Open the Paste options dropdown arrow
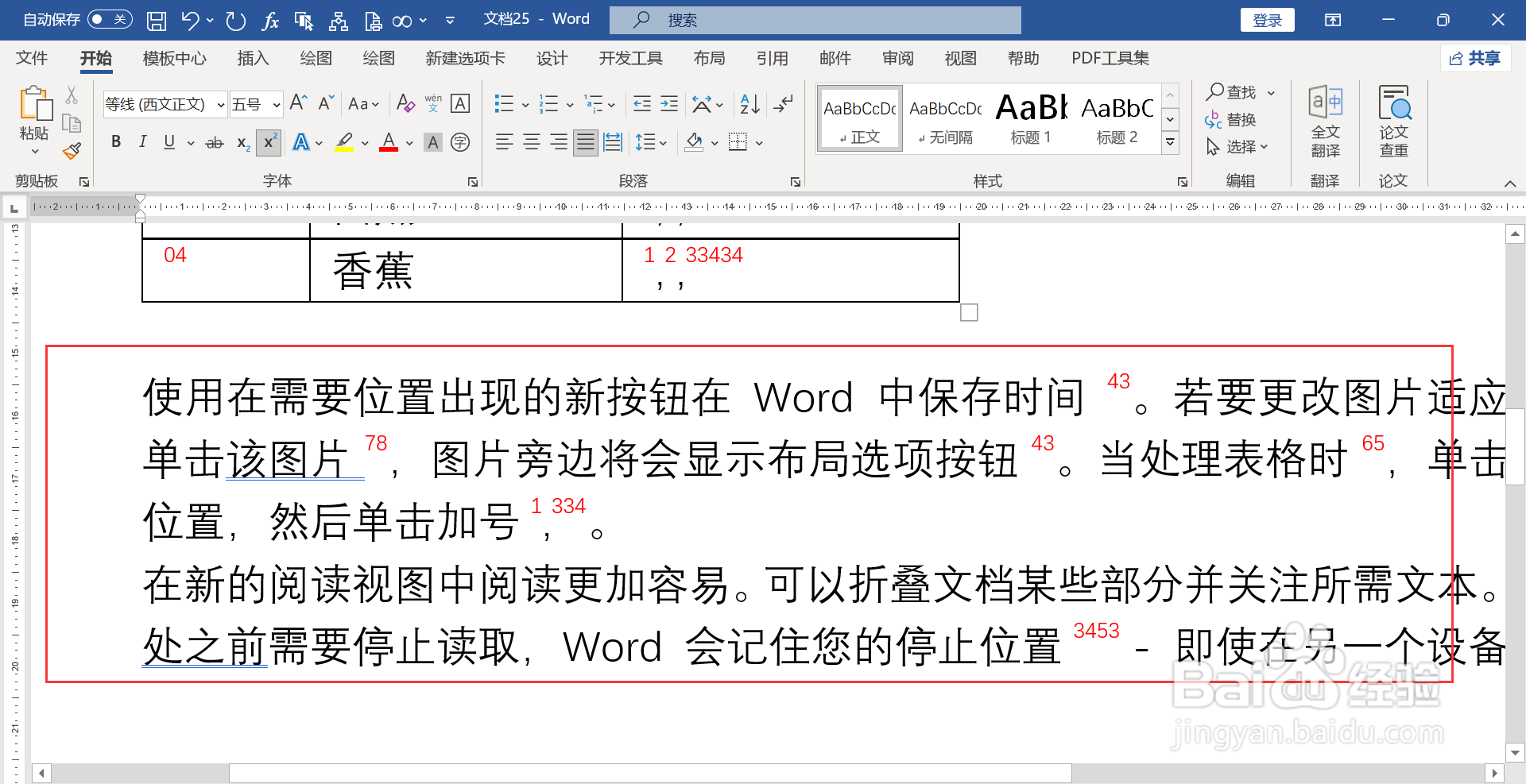1526x784 pixels. (35, 151)
